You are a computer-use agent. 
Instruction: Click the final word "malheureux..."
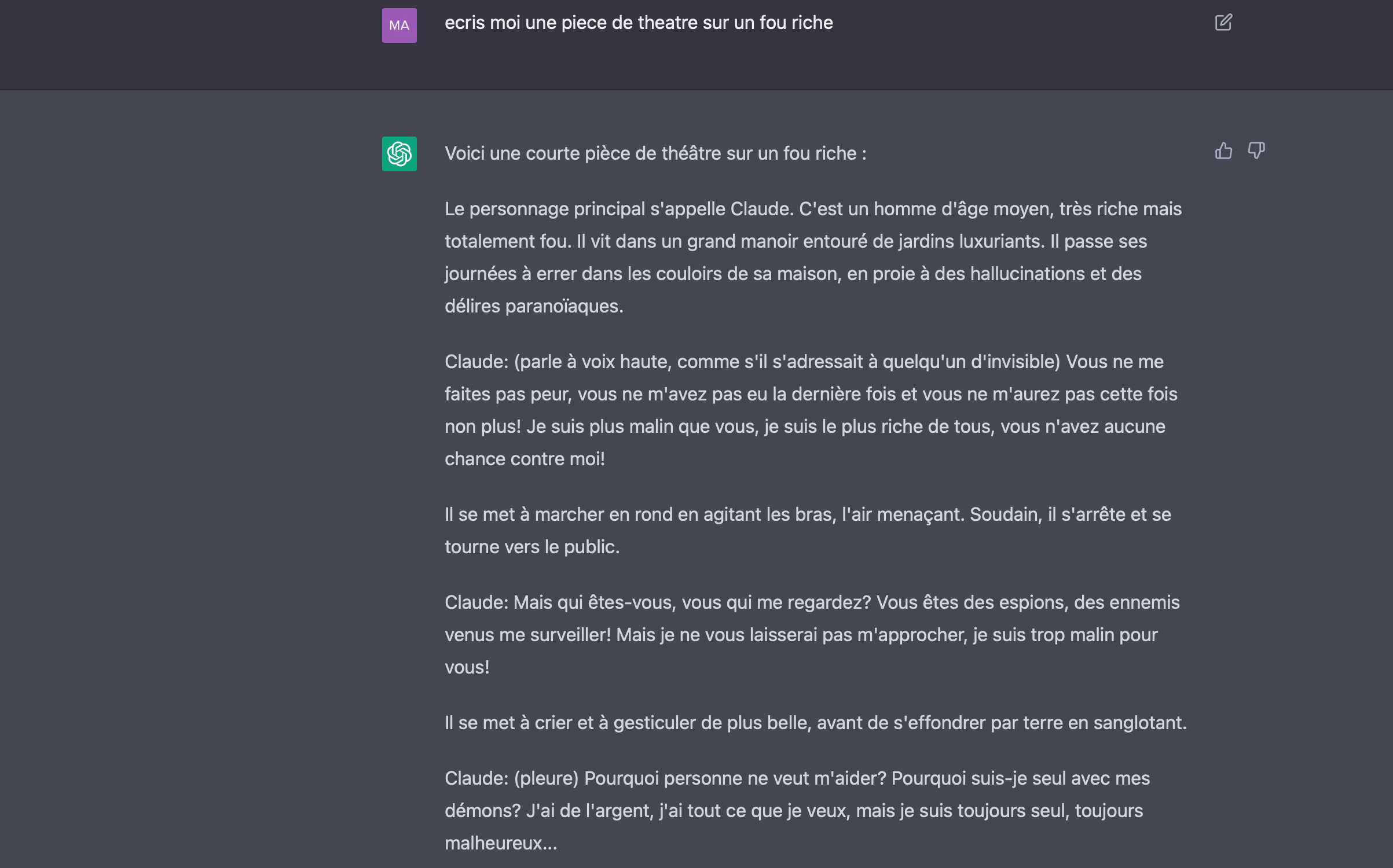click(x=501, y=843)
